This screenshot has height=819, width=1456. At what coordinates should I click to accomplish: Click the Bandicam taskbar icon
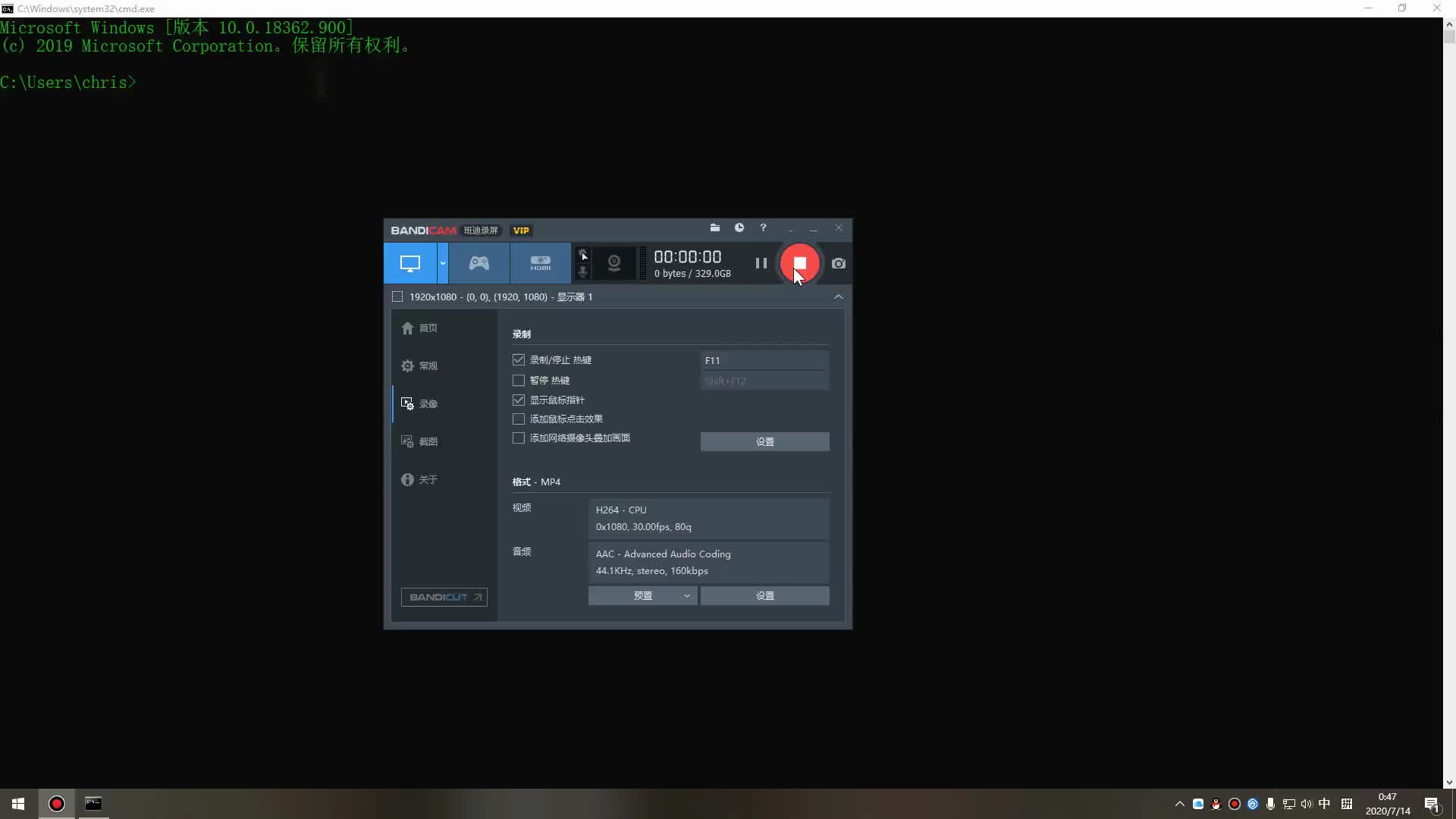point(56,804)
